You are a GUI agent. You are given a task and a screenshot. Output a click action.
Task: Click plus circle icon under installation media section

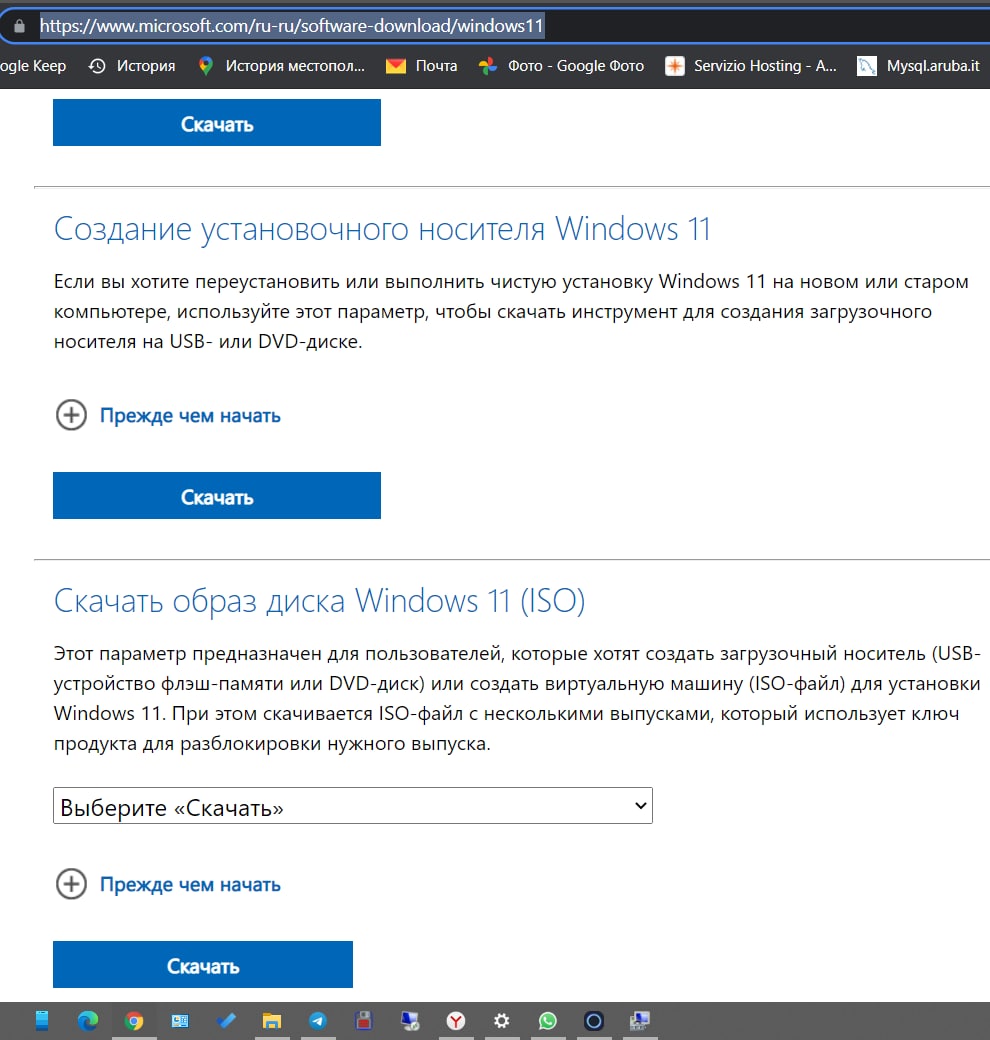71,415
